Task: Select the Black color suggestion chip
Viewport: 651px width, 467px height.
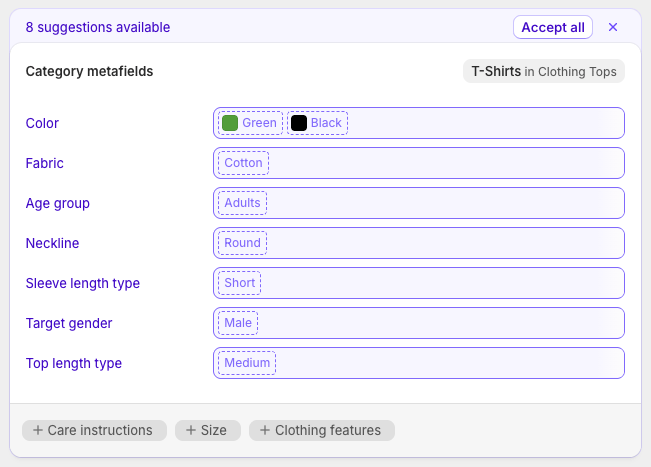Action: [317, 123]
